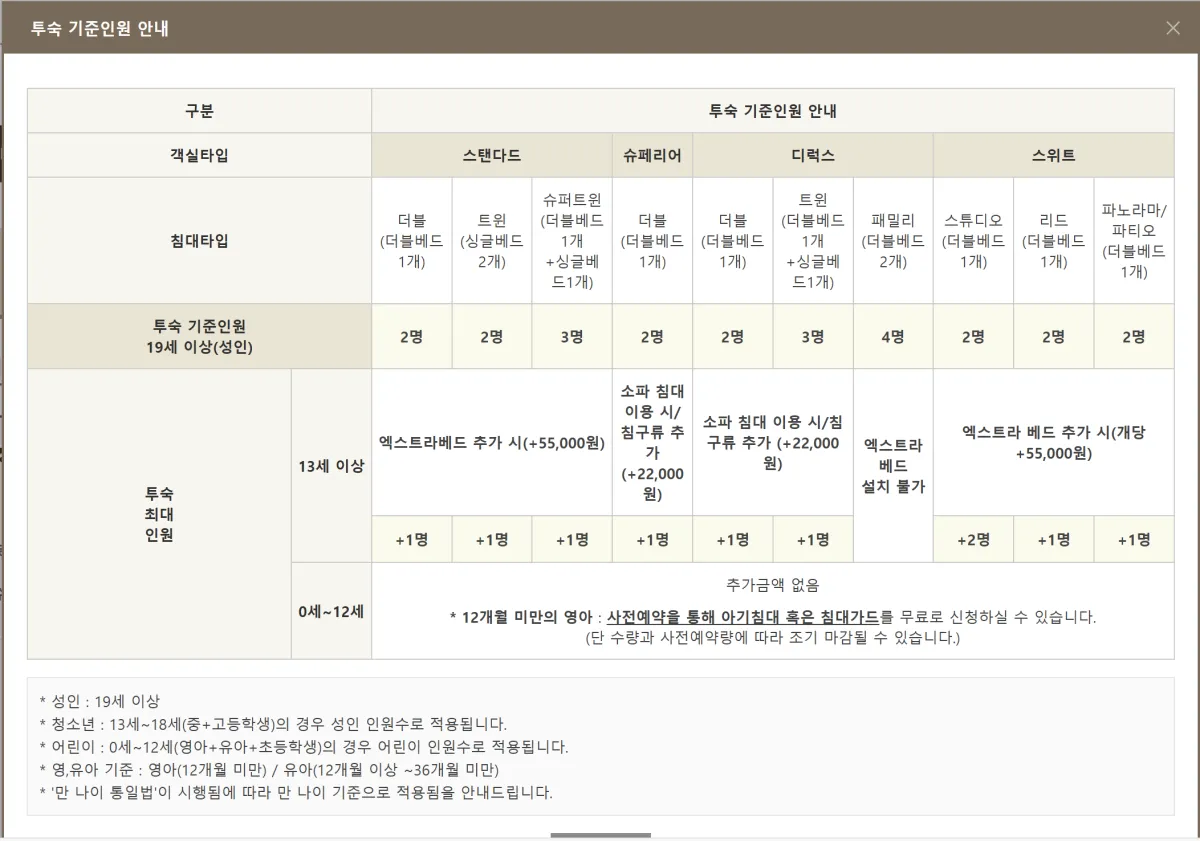Click the 구분 table header cell
1200x841 pixels.
pos(199,111)
